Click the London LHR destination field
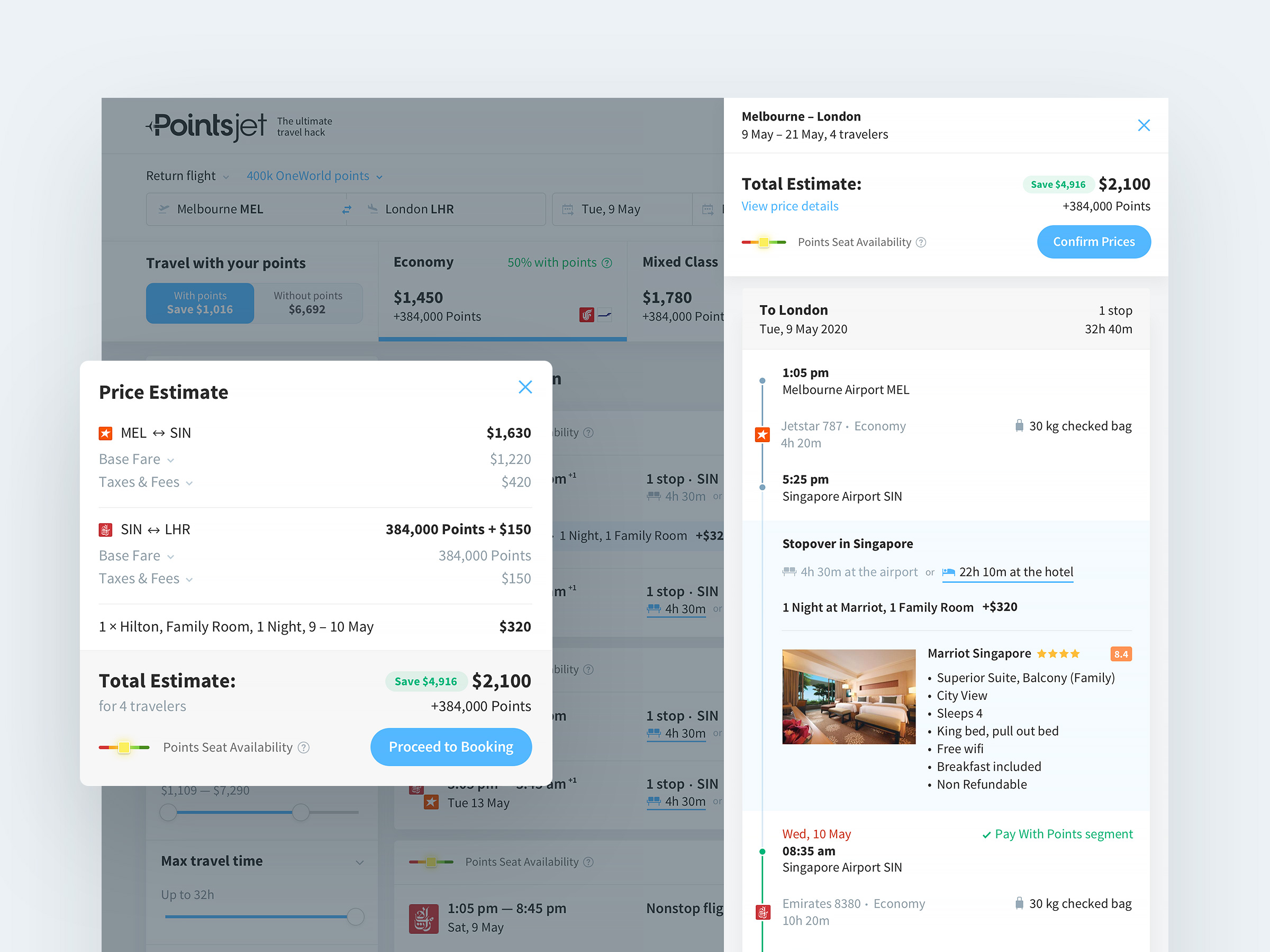 (x=447, y=209)
